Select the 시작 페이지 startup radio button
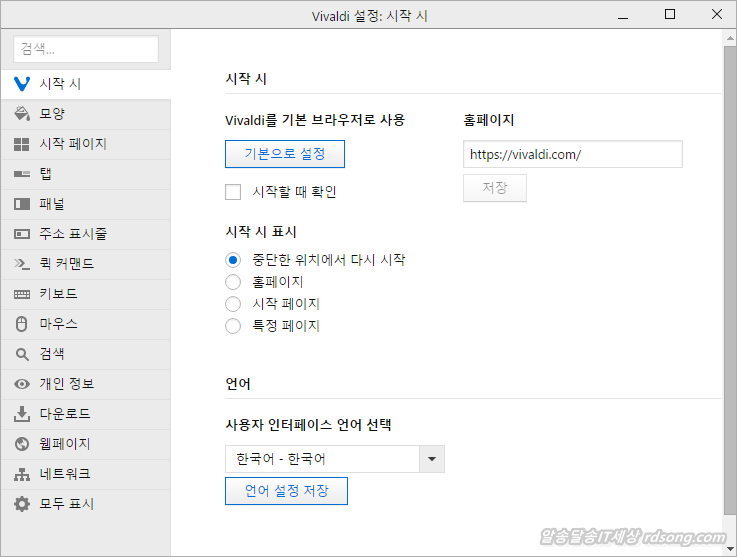737x557 pixels. [x=233, y=304]
